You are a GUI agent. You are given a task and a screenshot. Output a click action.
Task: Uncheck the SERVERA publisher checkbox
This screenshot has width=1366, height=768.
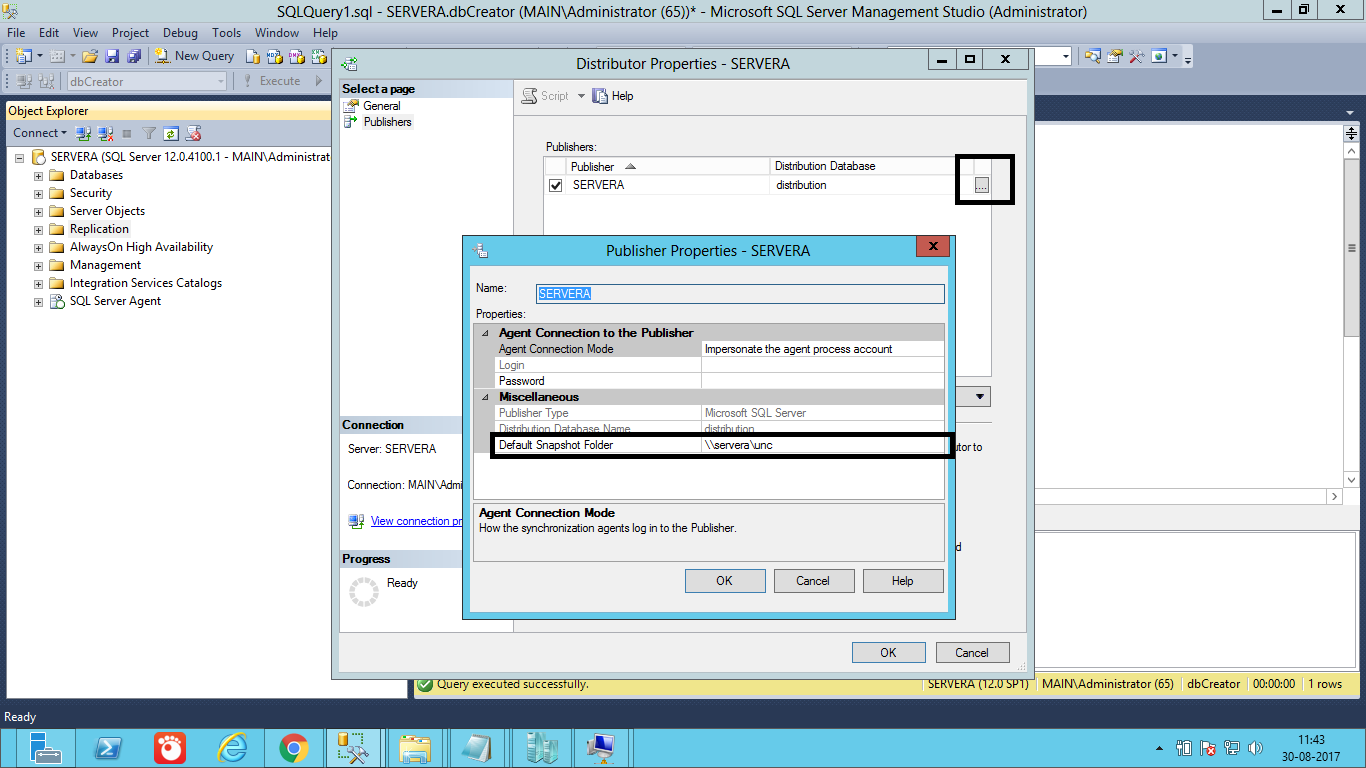tap(555, 184)
